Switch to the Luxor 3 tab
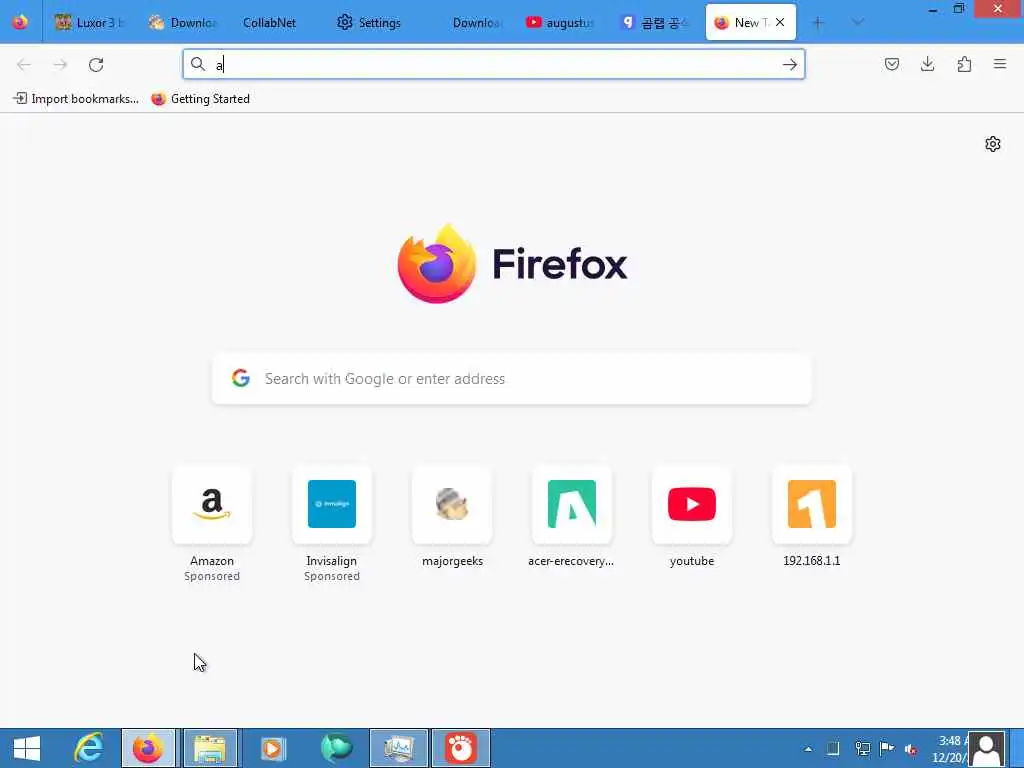 (x=89, y=22)
